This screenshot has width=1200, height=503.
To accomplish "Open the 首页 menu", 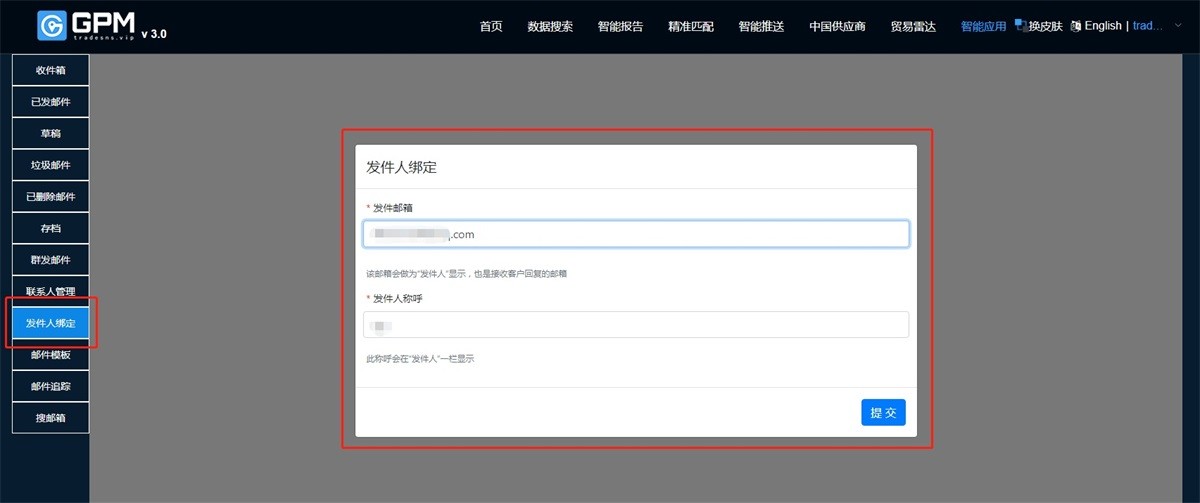I will pyautogui.click(x=491, y=27).
